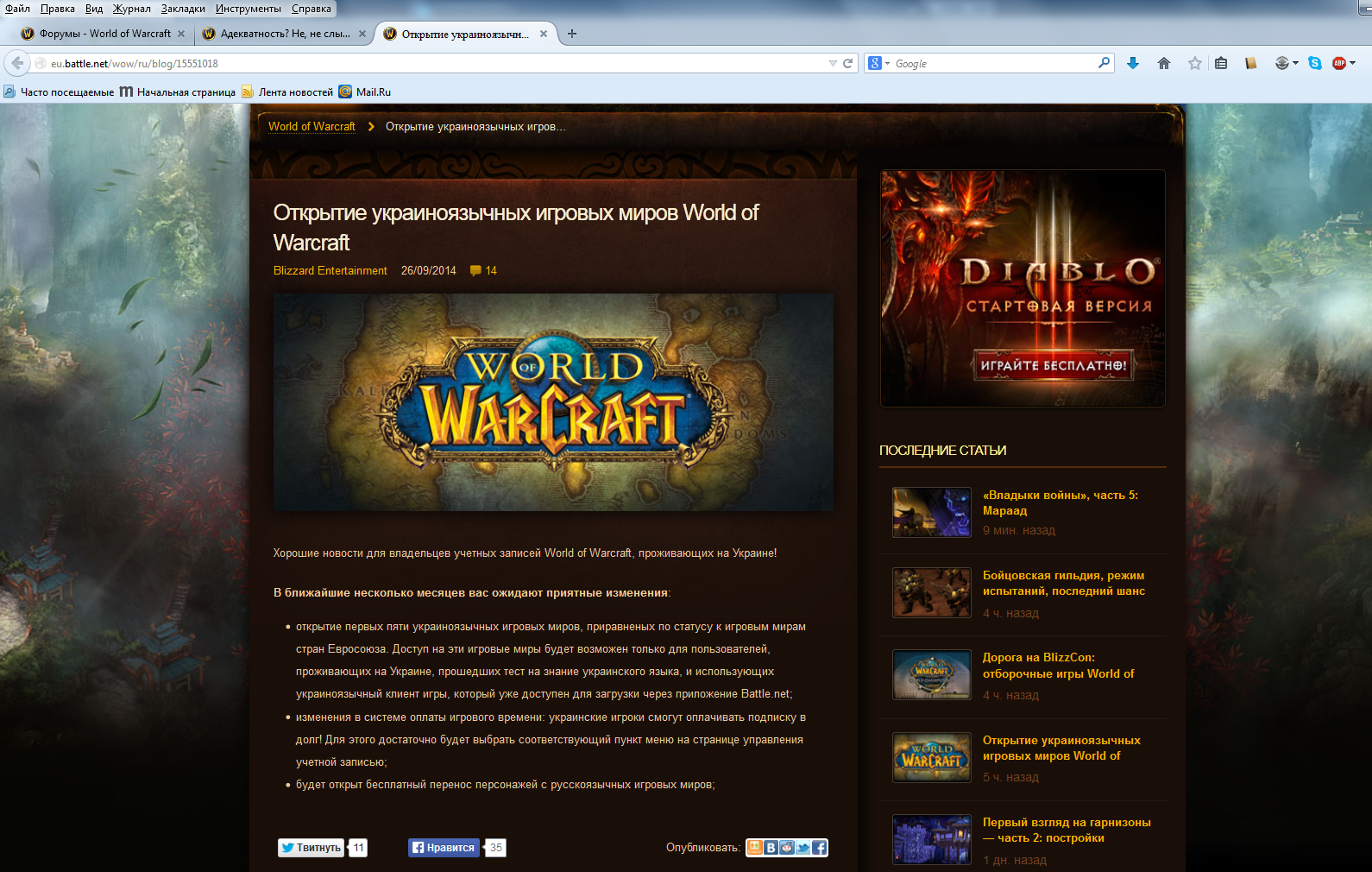
Task: Click the Дорога на BlizzCon thumbnail
Action: click(x=932, y=674)
